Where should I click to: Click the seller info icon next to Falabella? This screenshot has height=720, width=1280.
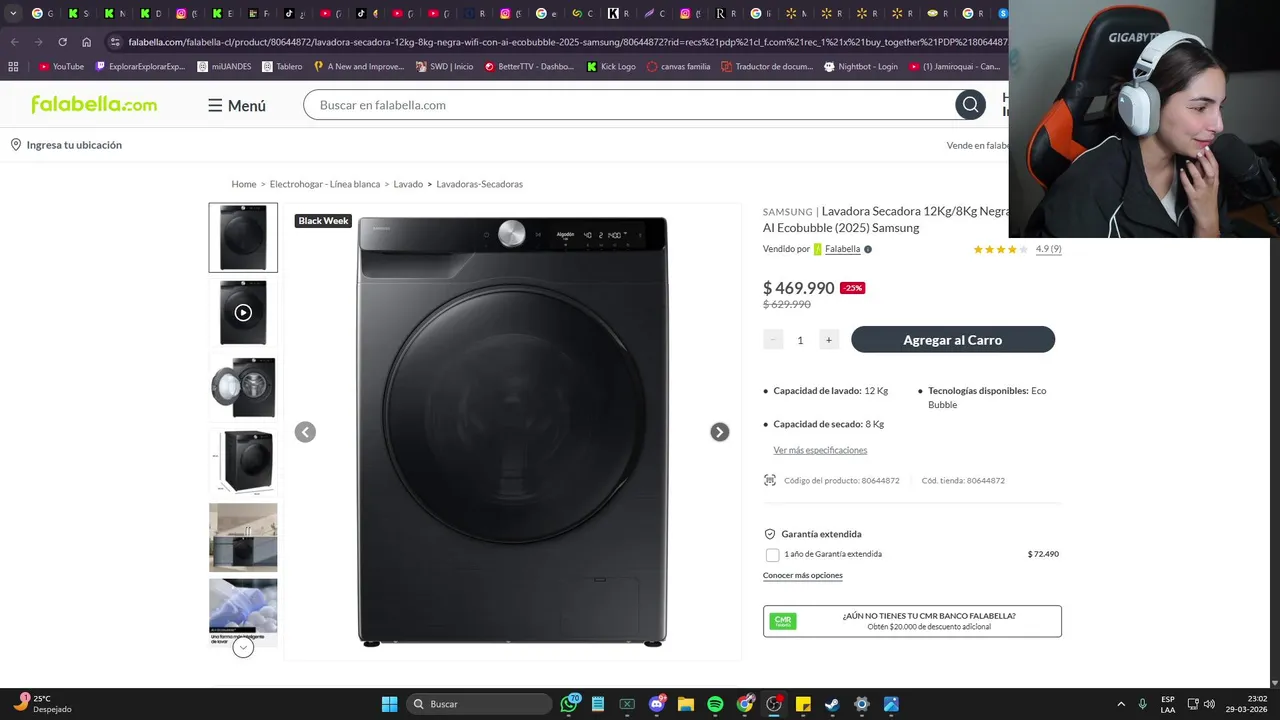click(x=868, y=249)
